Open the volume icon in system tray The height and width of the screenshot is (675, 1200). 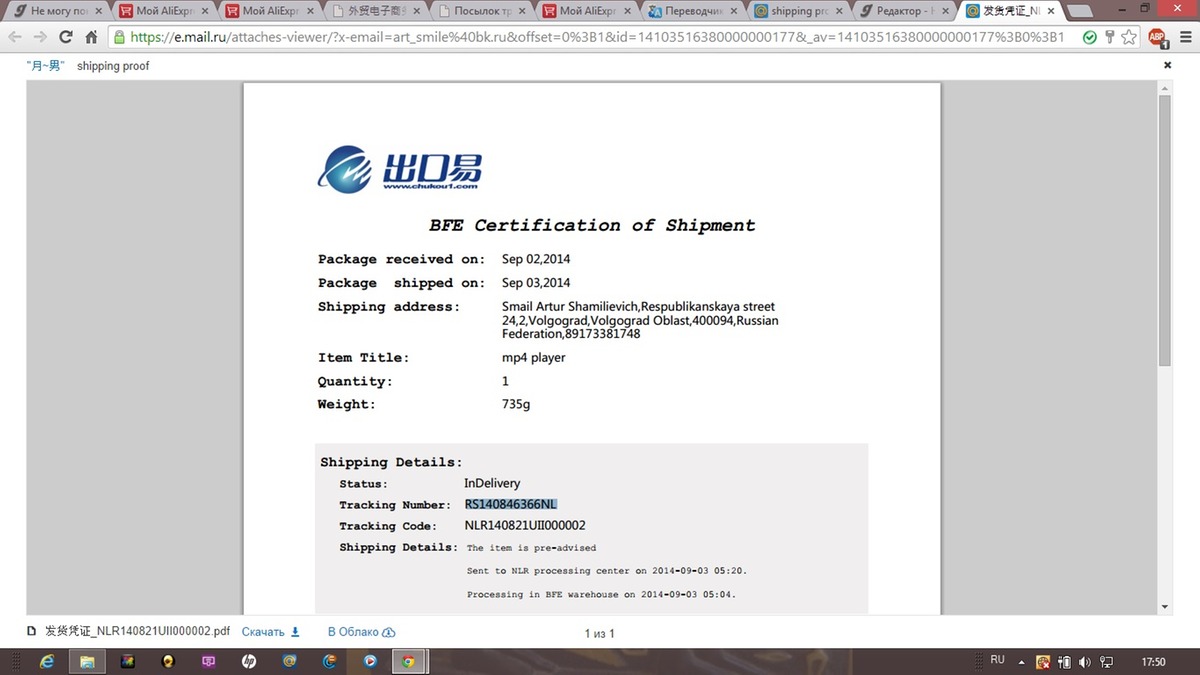pyautogui.click(x=1085, y=662)
